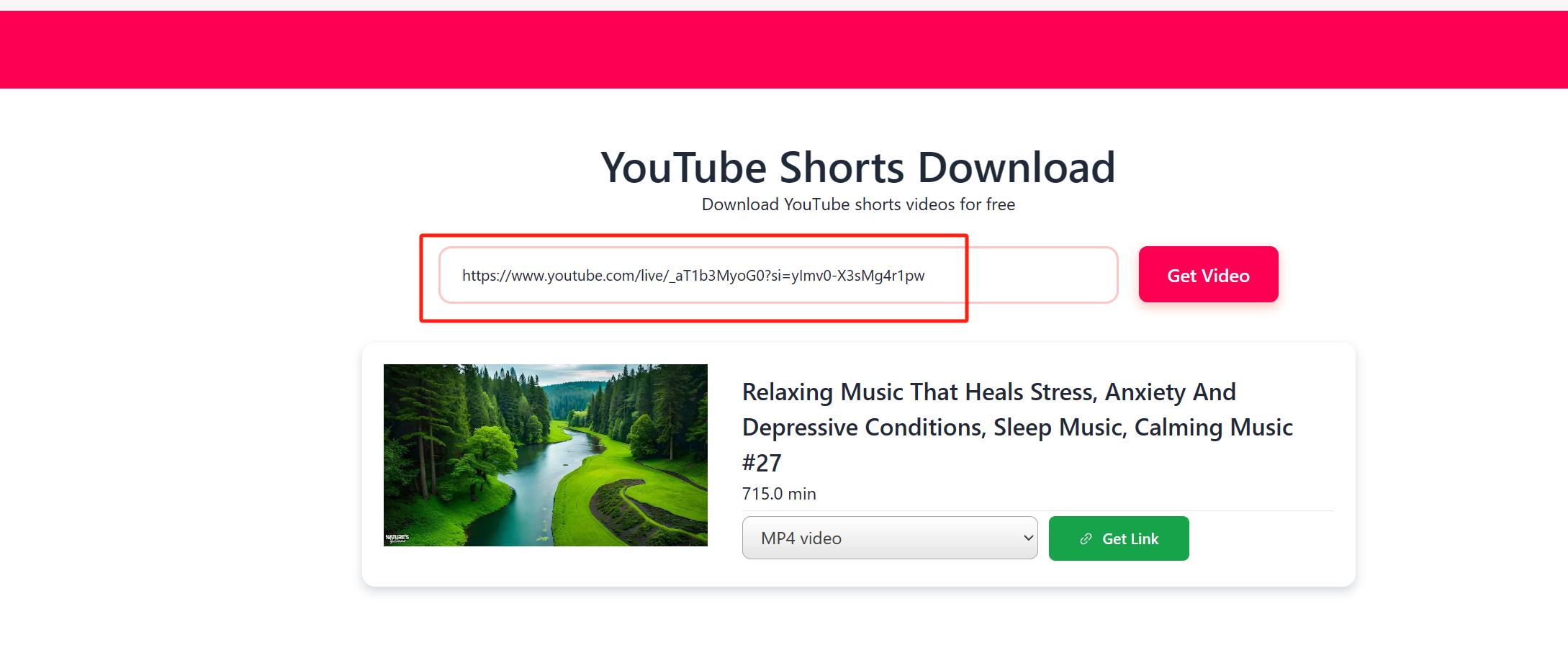Open the MP4 video format dropdown

(890, 538)
